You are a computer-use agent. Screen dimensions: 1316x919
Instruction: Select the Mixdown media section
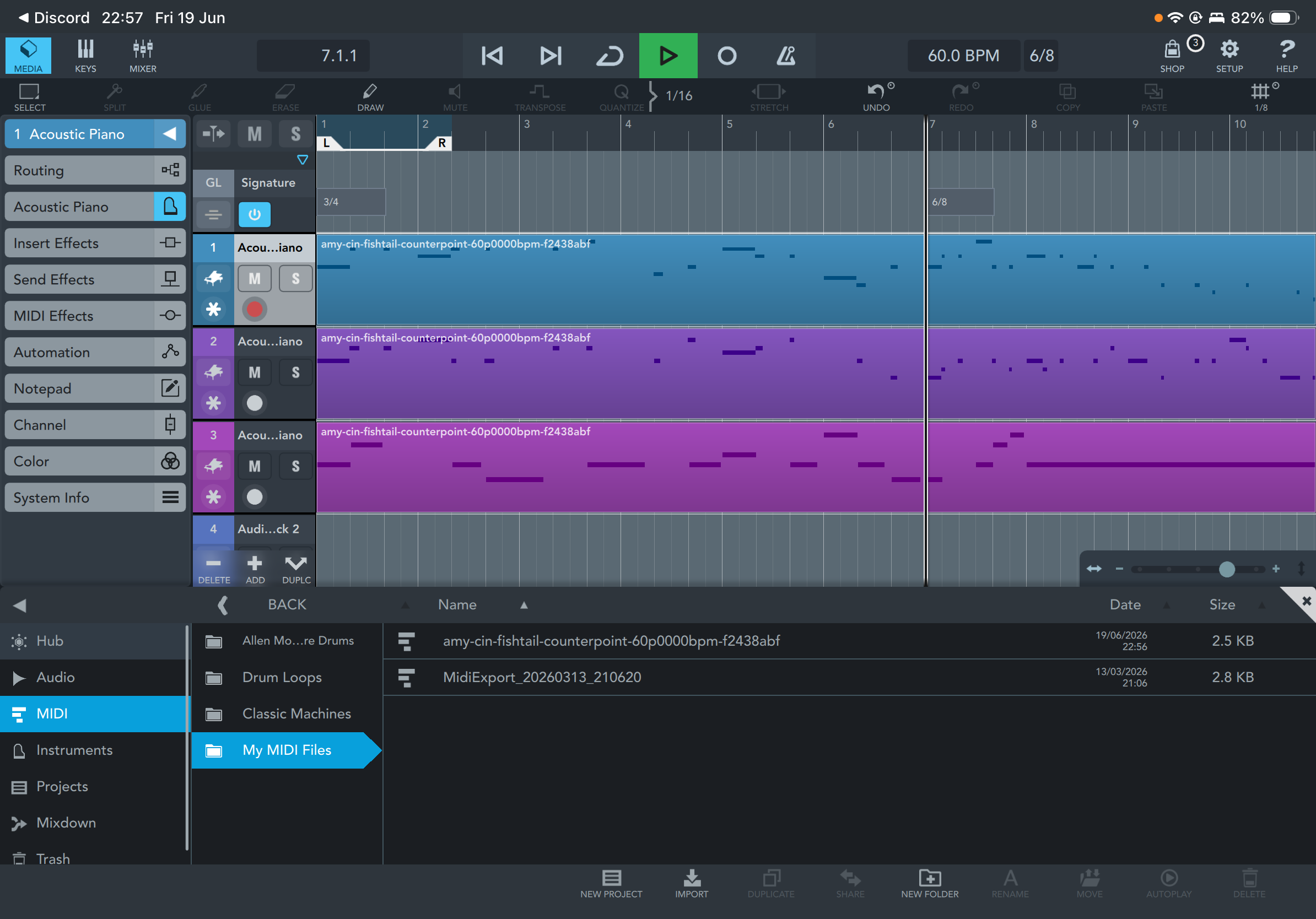click(93, 823)
